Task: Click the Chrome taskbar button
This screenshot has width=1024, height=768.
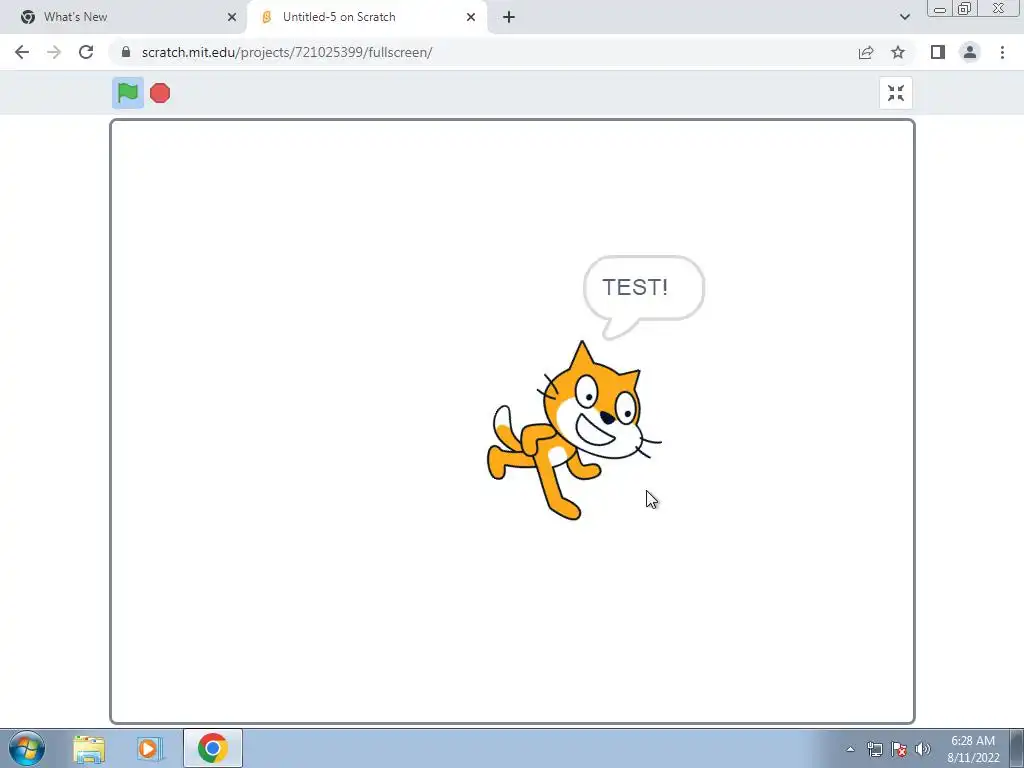Action: [213, 748]
